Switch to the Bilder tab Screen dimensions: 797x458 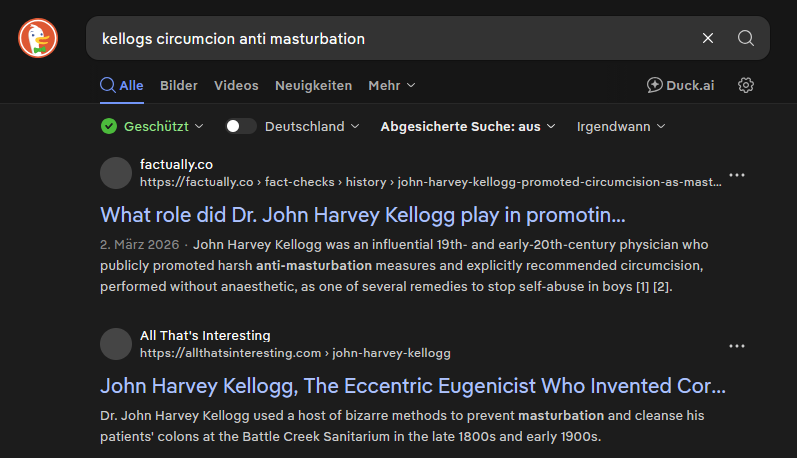point(178,85)
